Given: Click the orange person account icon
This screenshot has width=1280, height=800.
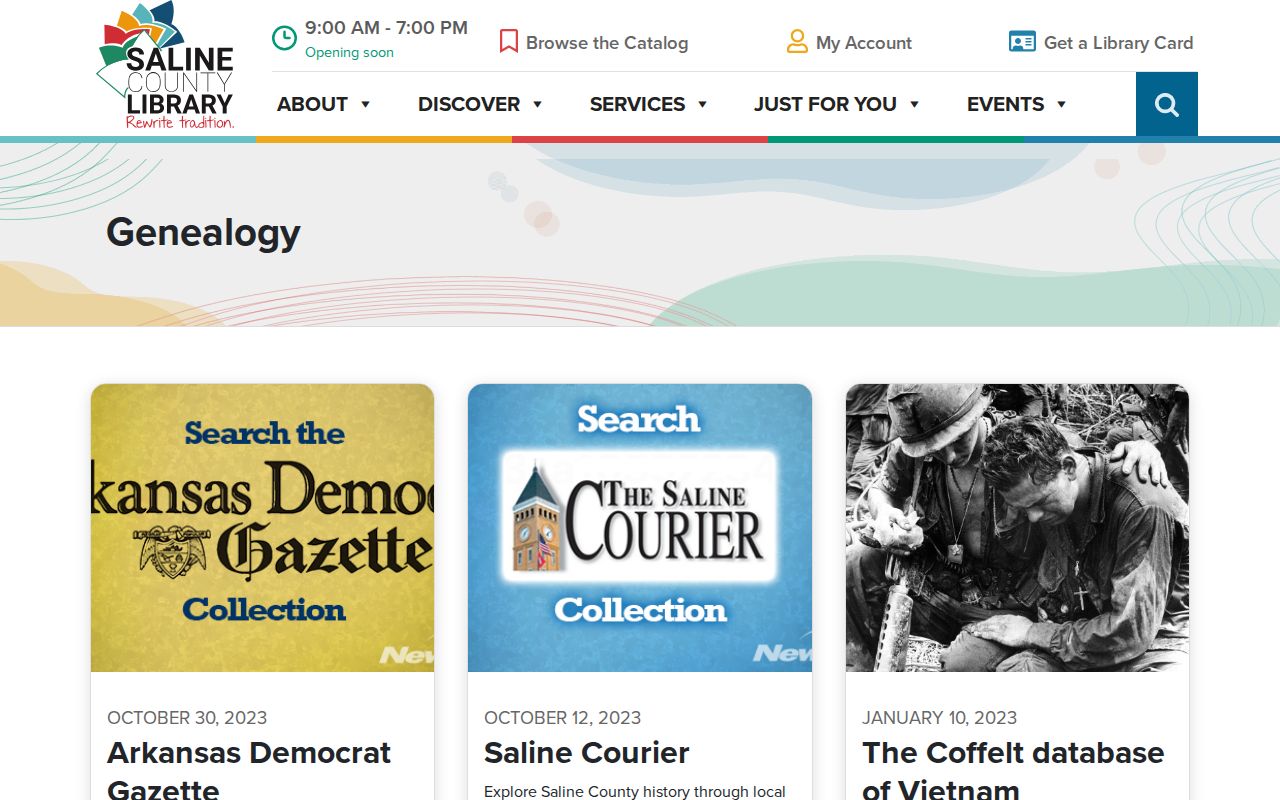Looking at the screenshot, I should 797,42.
